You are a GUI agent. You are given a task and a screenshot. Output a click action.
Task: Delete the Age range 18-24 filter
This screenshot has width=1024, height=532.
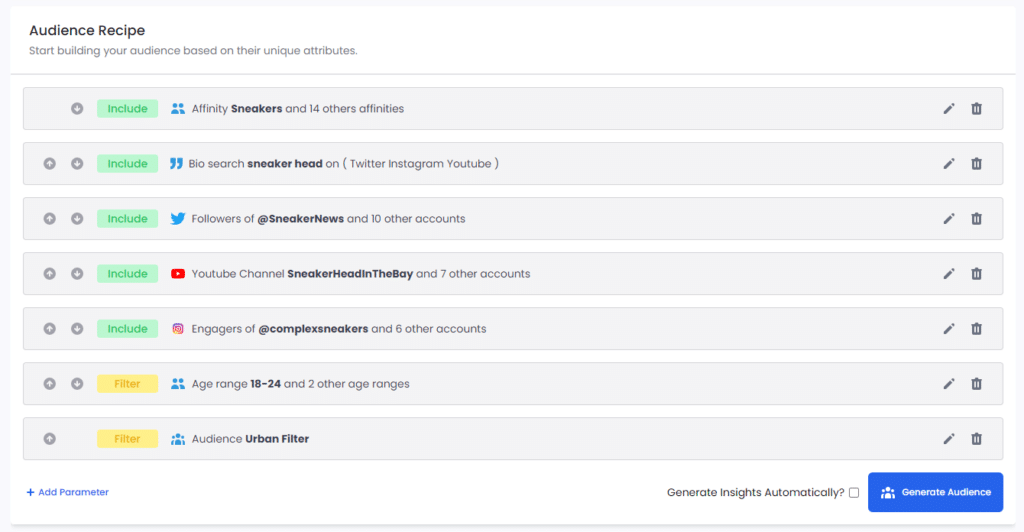click(976, 384)
